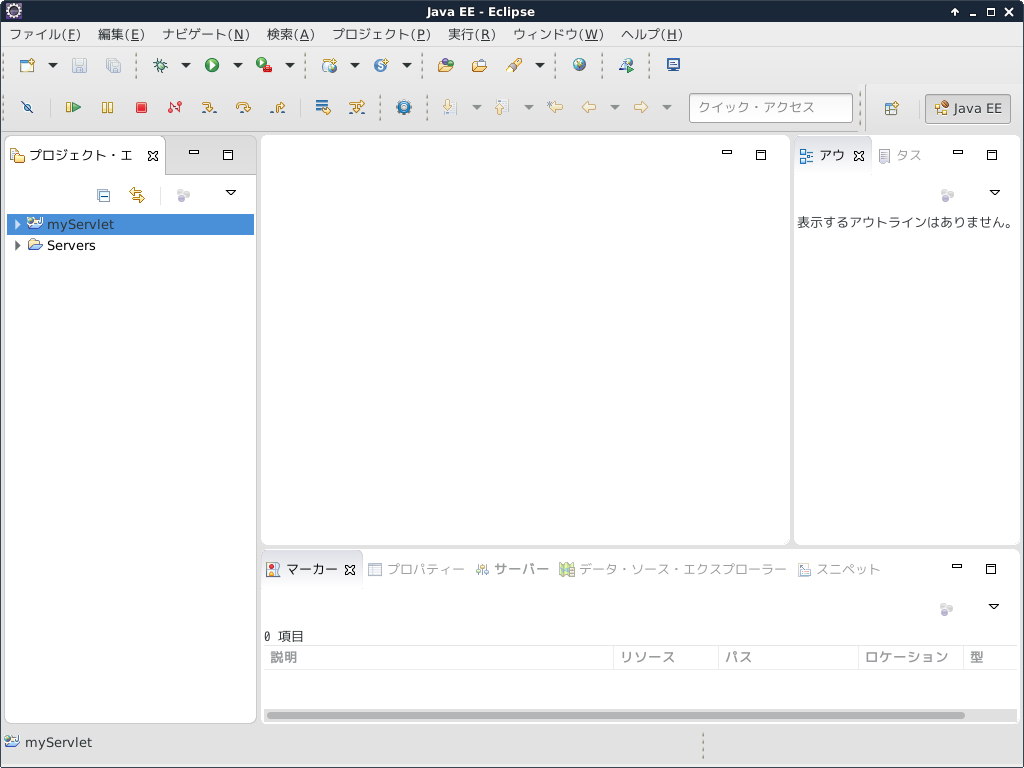Open the Run dropdown arrow
The image size is (1024, 768).
[238, 65]
